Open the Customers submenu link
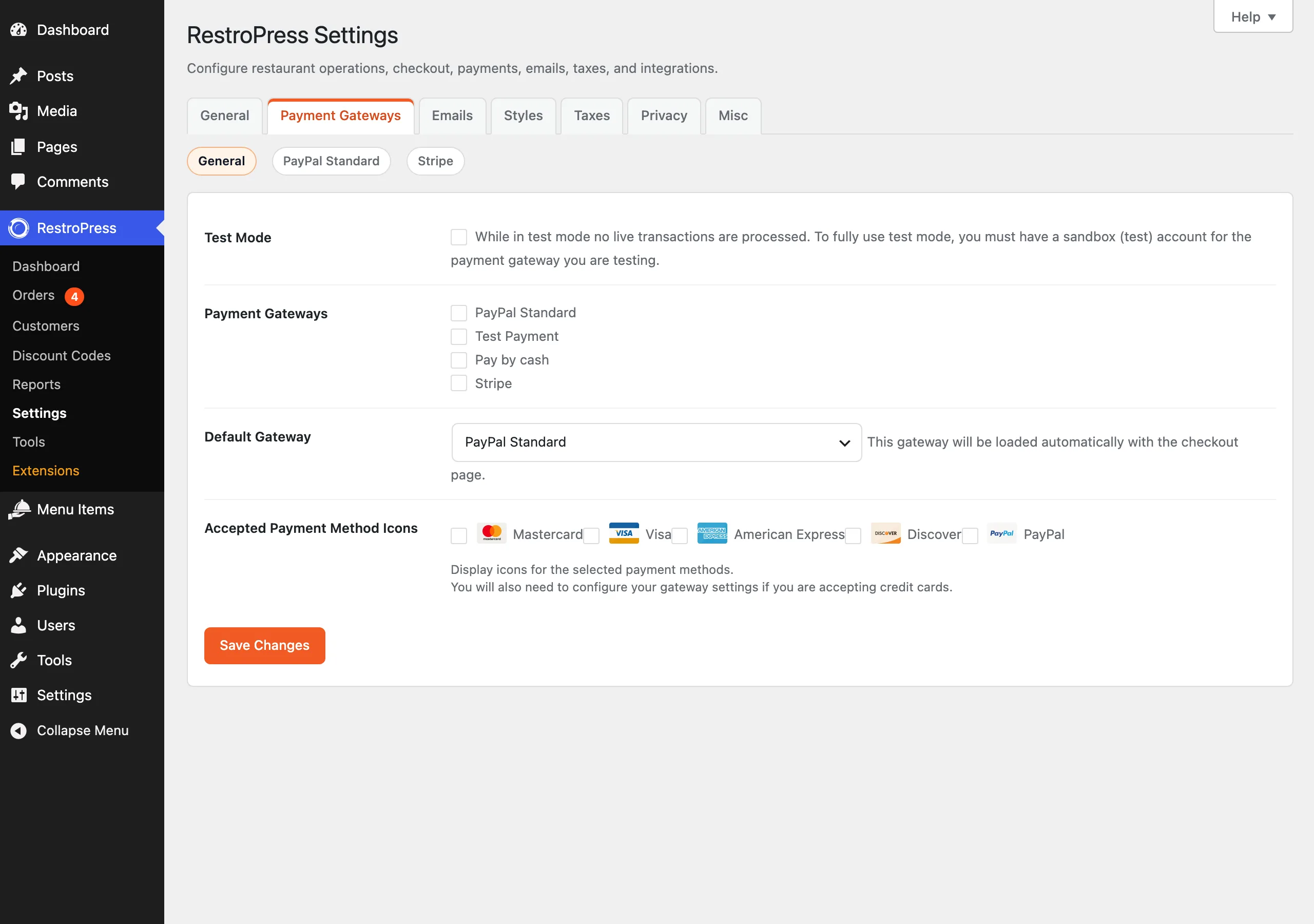The image size is (1314, 924). (x=46, y=326)
